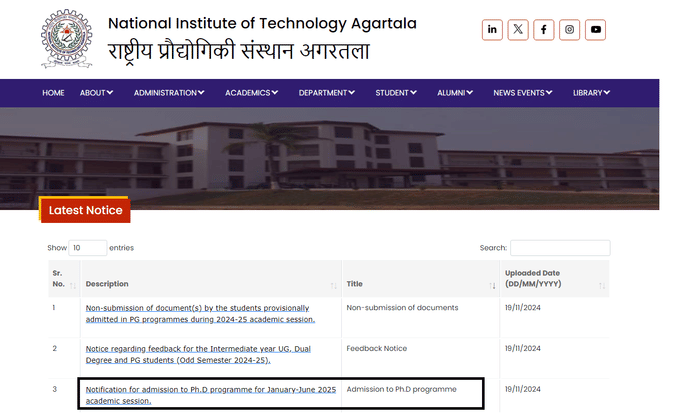Open the LIBRARY menu
The width and height of the screenshot is (680, 418).
[591, 93]
